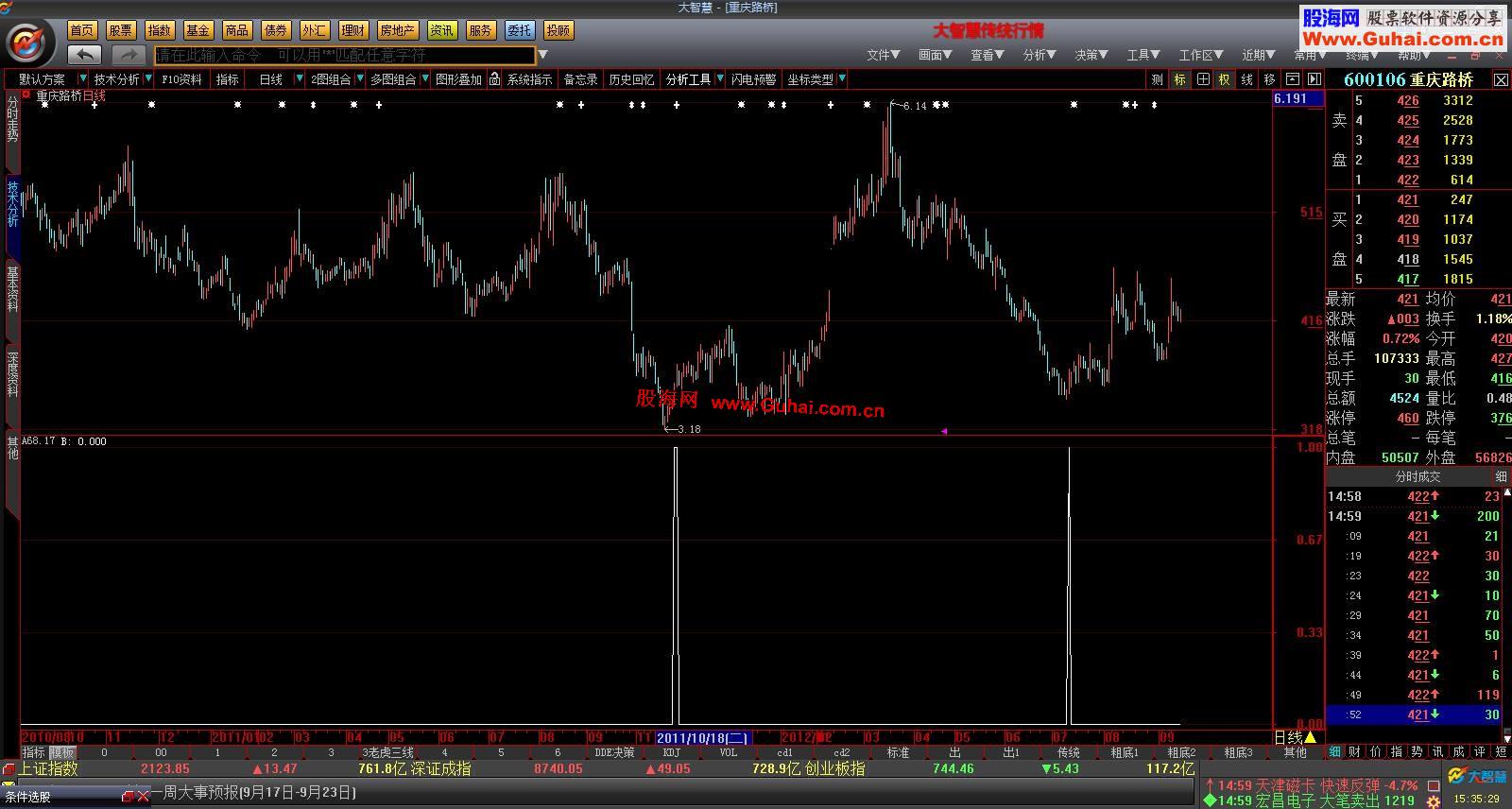Expand the 坐标类型 dropdown arrow
Image resolution: width=1512 pixels, height=809 pixels.
click(x=842, y=79)
